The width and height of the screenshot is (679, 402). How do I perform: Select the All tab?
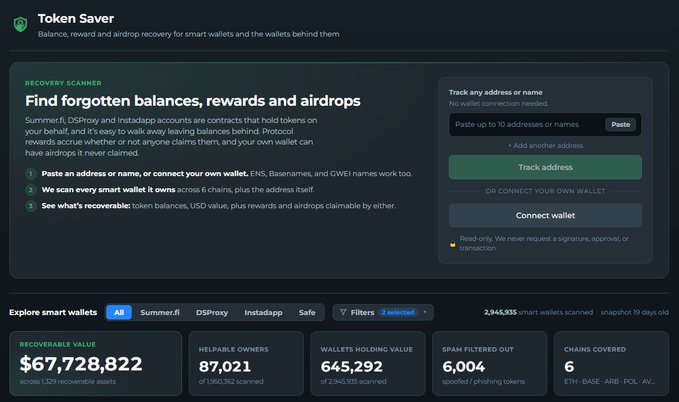pos(119,312)
